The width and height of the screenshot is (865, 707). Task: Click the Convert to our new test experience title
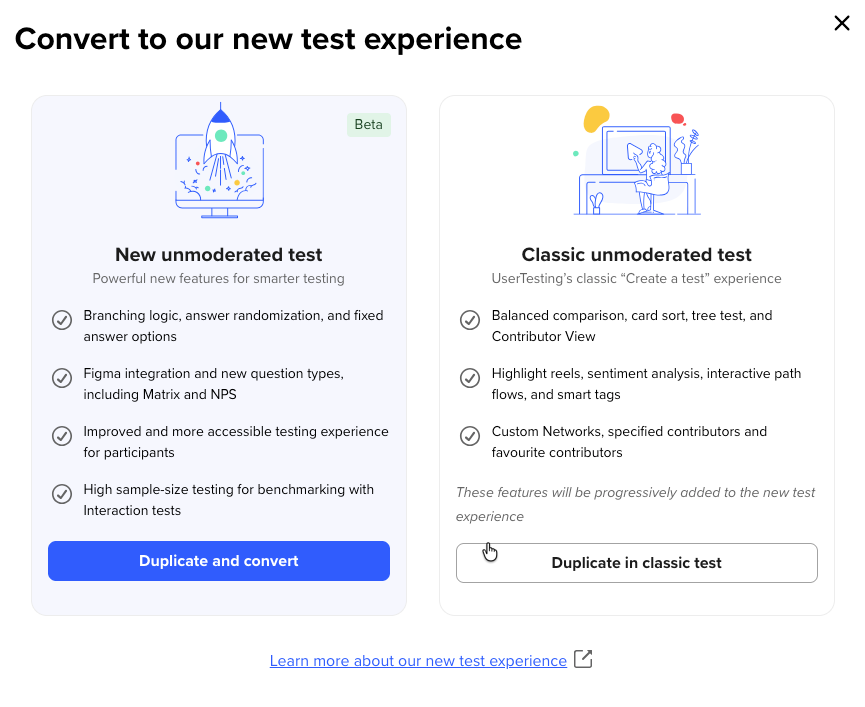(x=268, y=39)
